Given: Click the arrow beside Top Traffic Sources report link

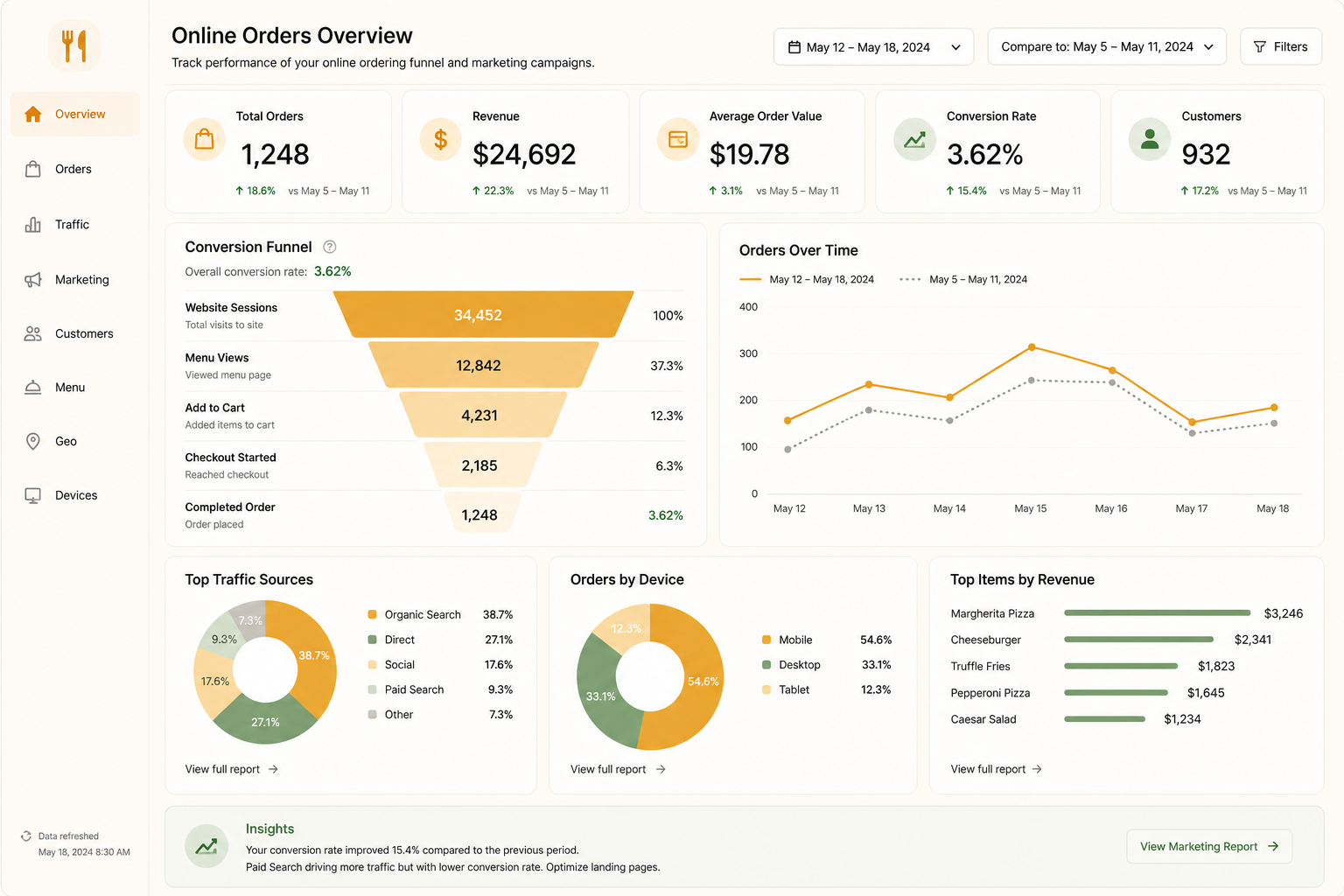Looking at the screenshot, I should pos(273,769).
